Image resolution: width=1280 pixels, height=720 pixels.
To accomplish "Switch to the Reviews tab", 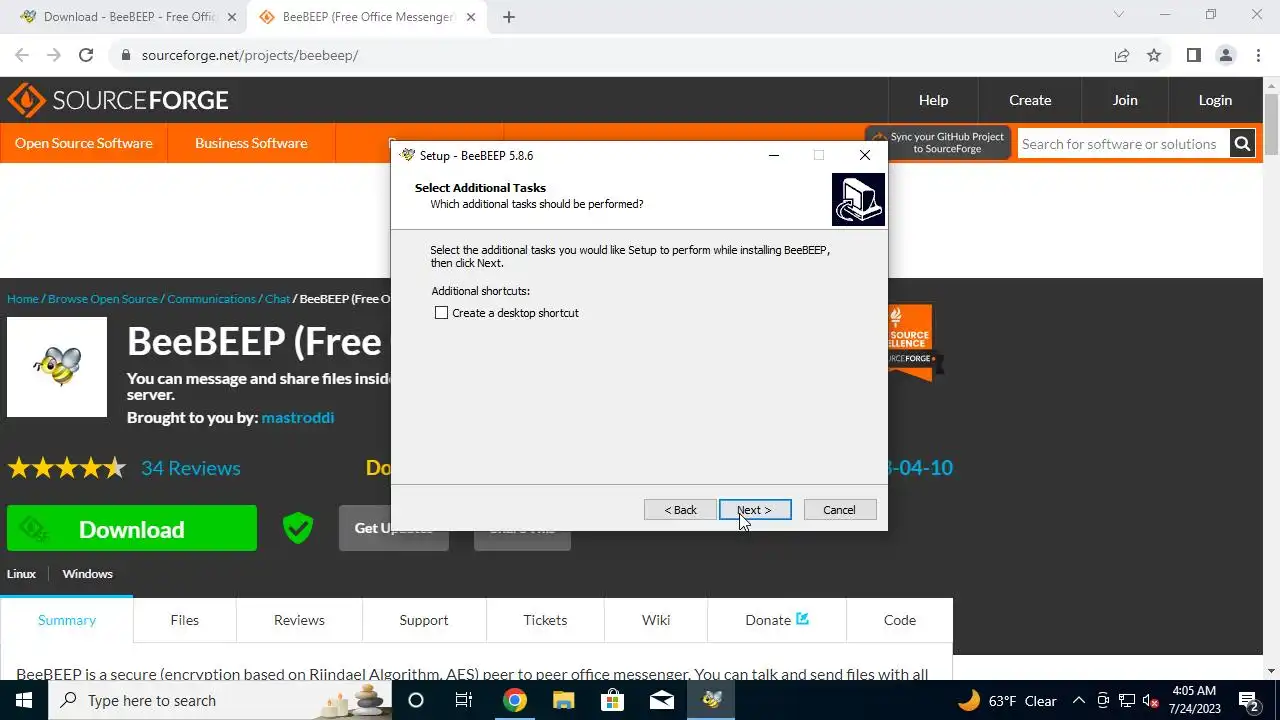I will pos(299,620).
